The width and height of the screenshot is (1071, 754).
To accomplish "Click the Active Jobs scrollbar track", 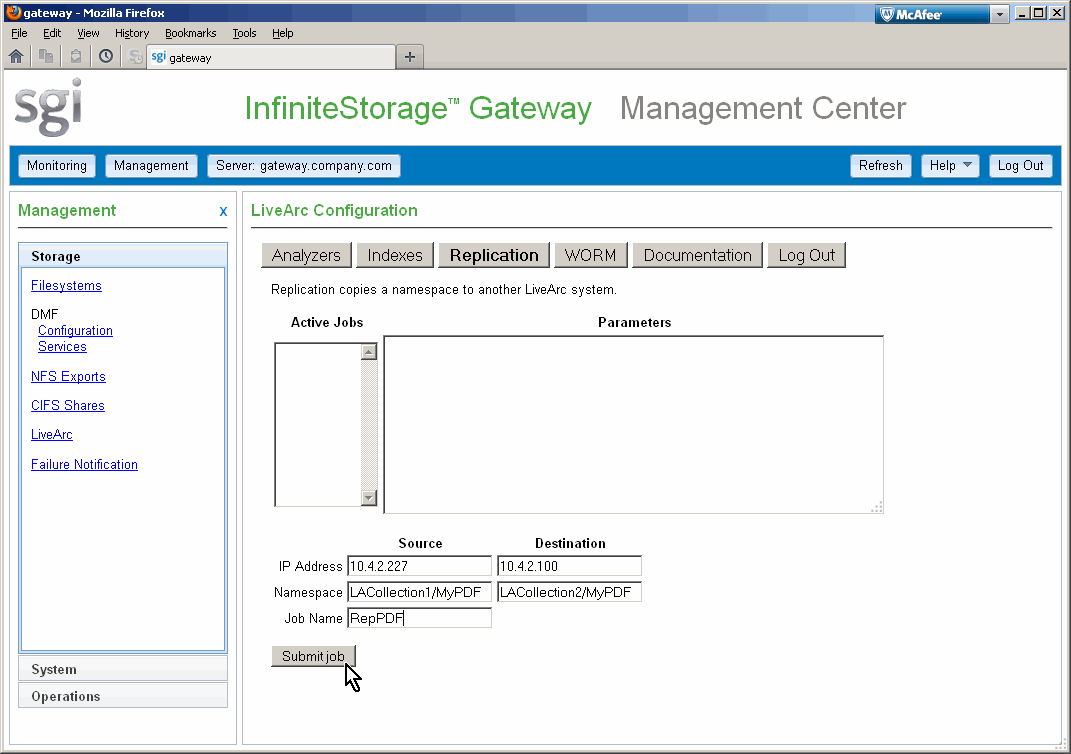I will [369, 425].
